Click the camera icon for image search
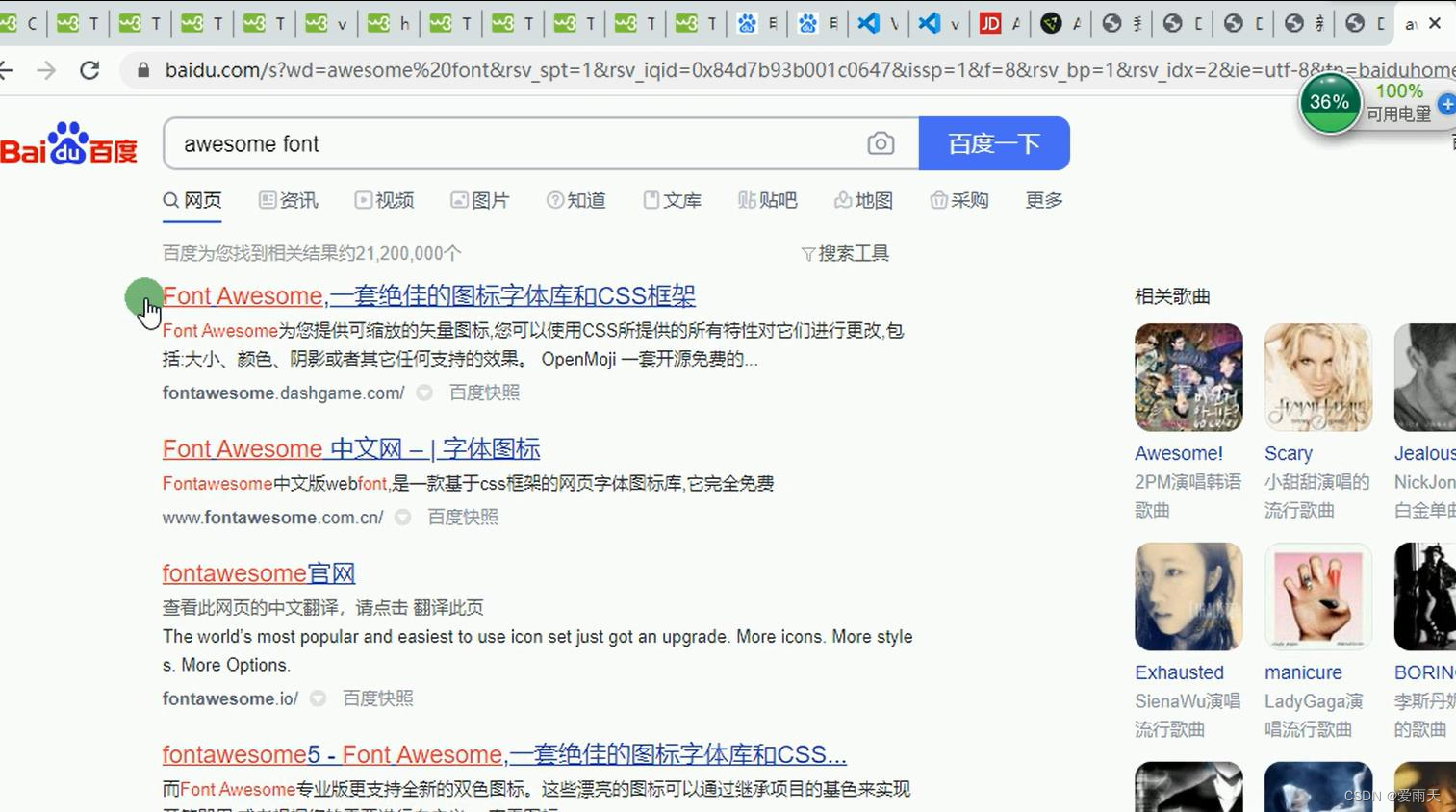 tap(881, 142)
